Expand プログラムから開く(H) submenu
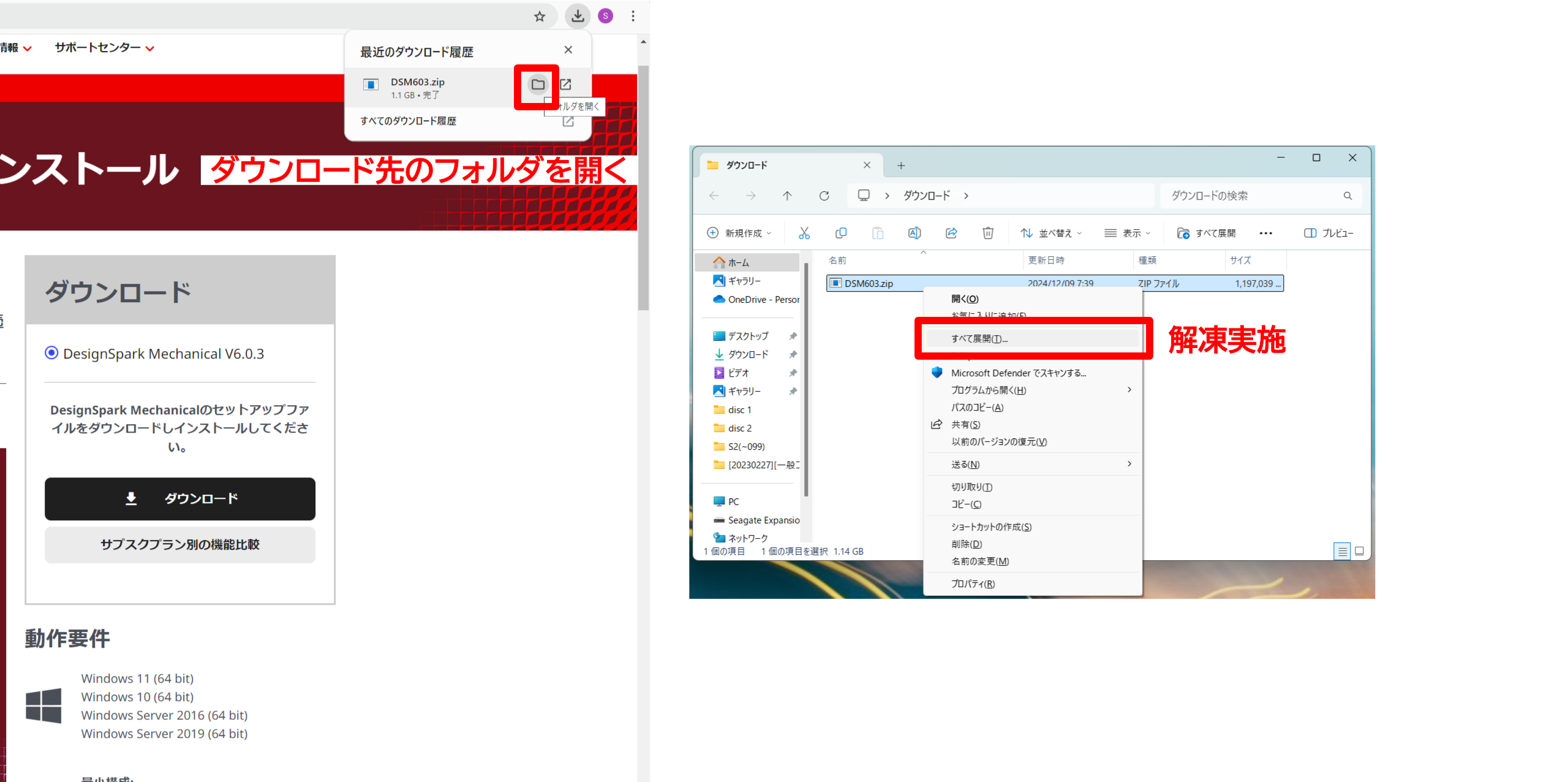This screenshot has width=1568, height=782. (x=1033, y=390)
